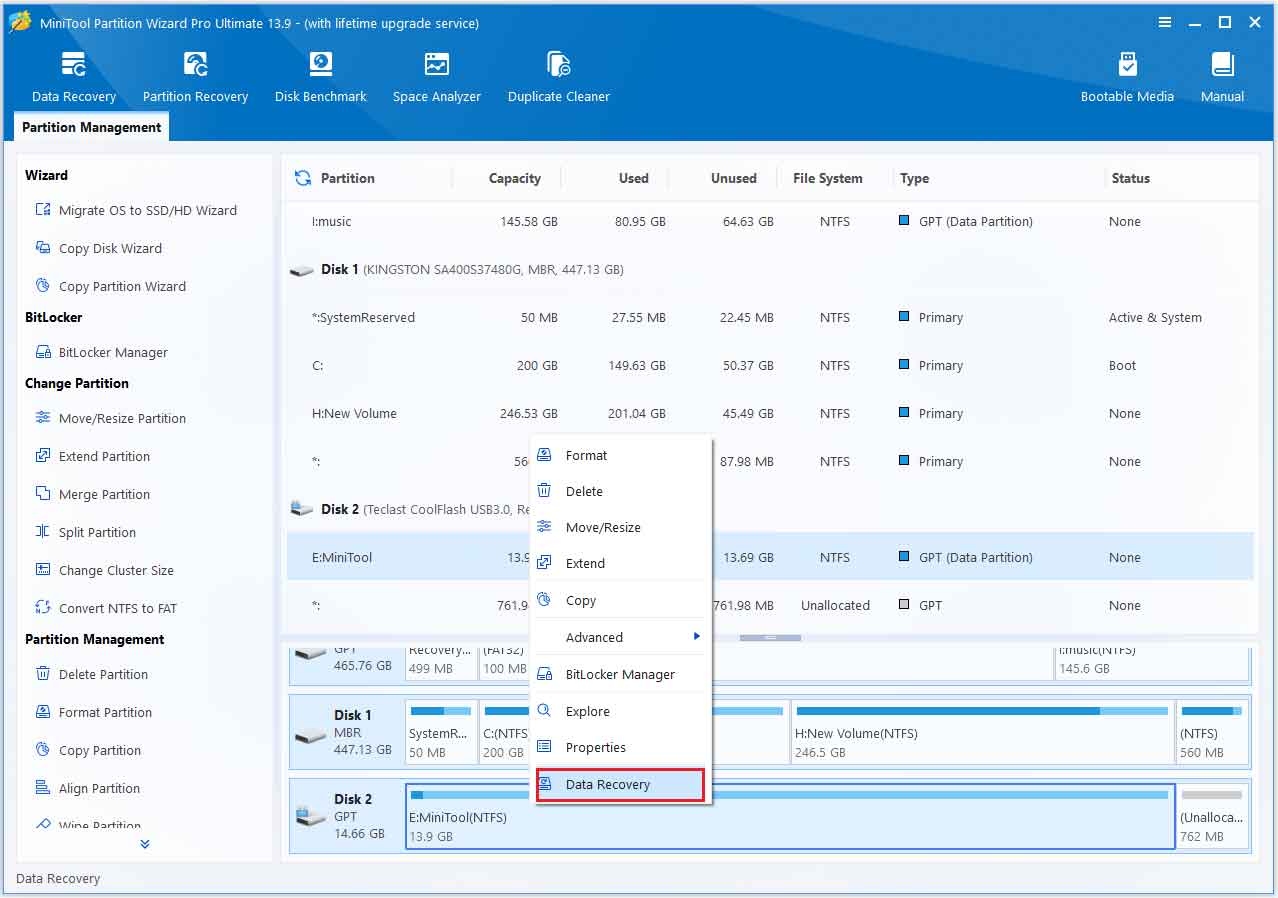Screen dimensions: 1278x898
Task: Open Disk Benchmark tool
Action: tap(321, 77)
